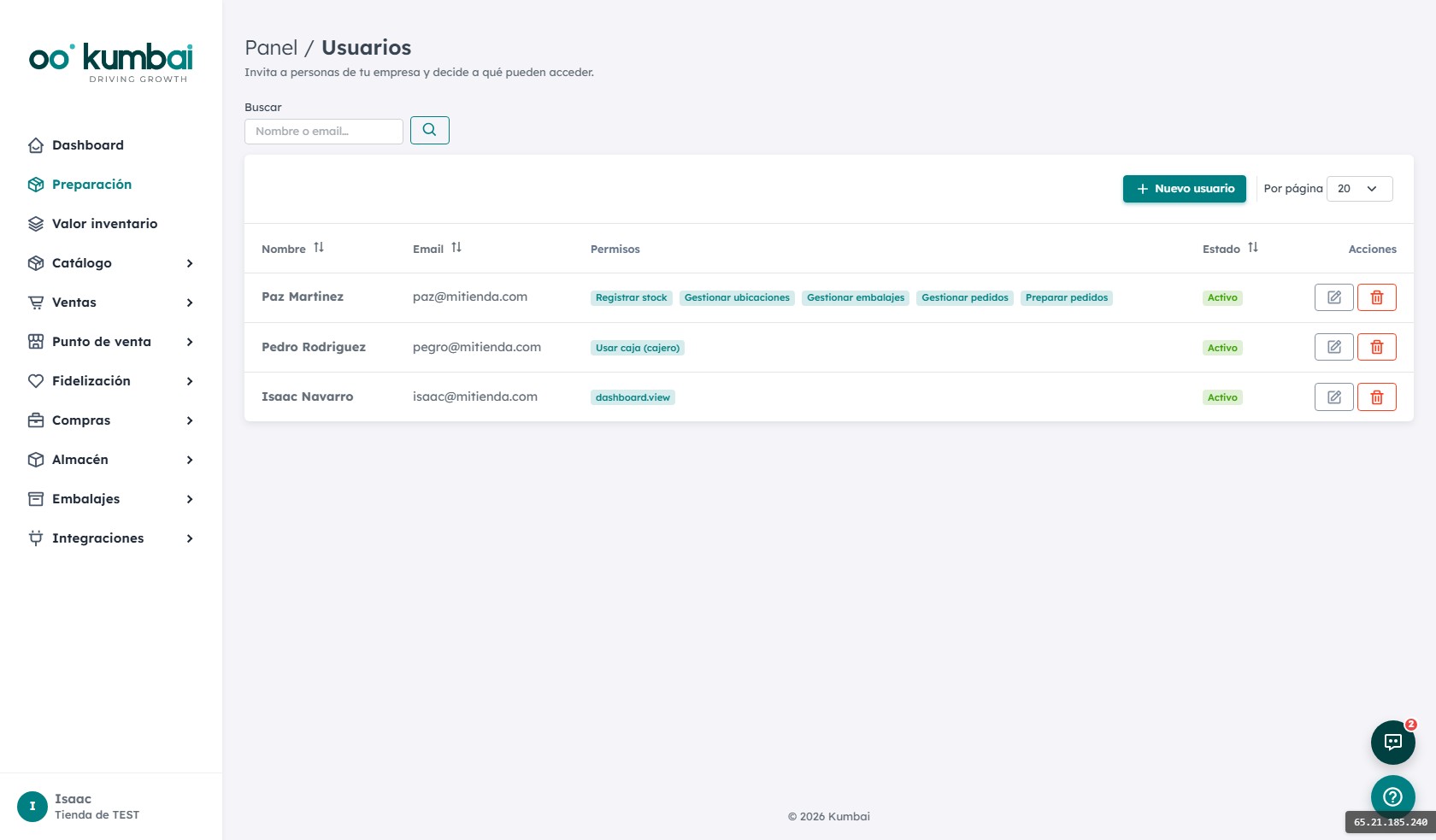Screen dimensions: 1436x840
Task: Focus the Nombre o email search field
Action: [324, 132]
